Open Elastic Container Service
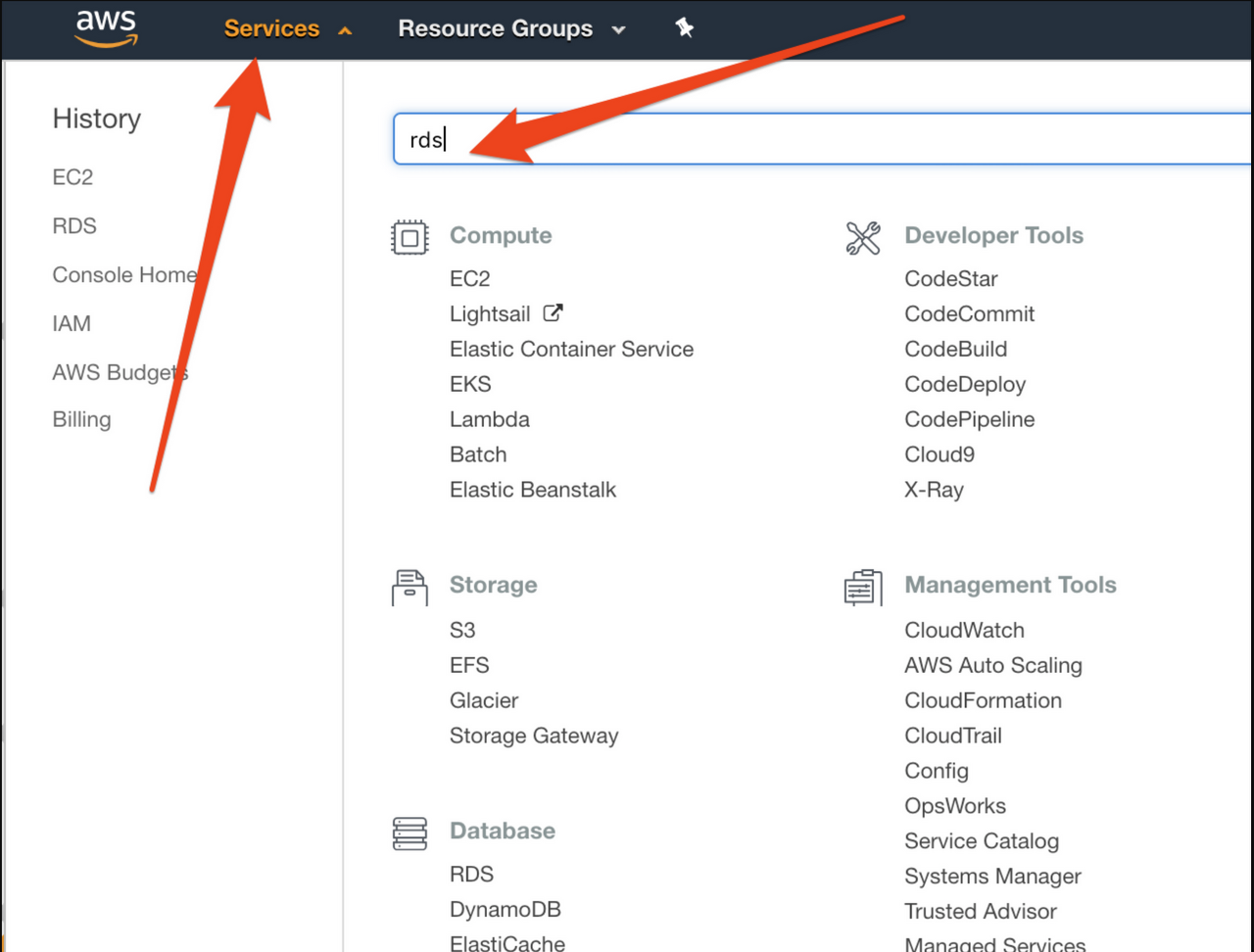 (571, 350)
